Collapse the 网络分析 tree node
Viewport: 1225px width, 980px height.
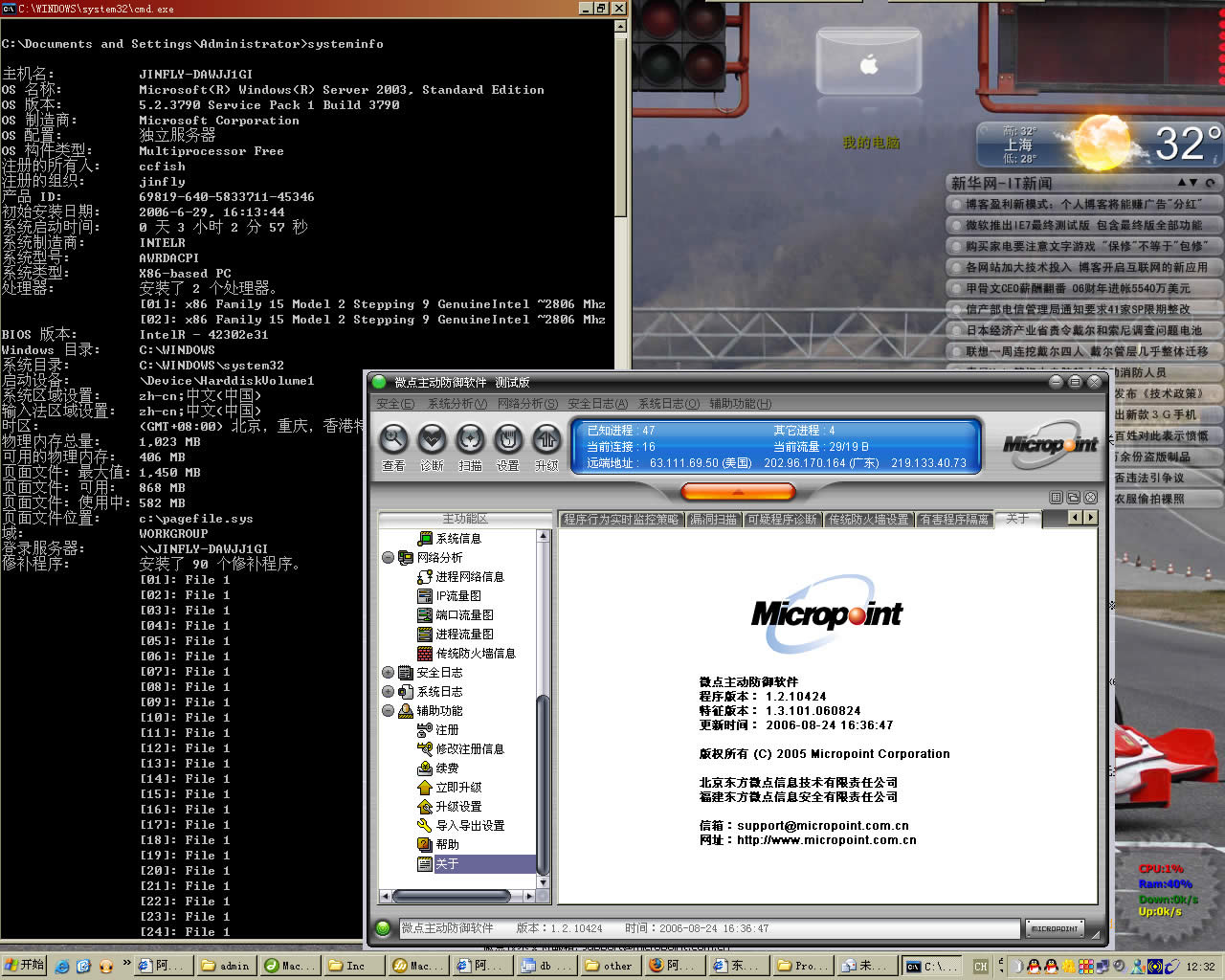pyautogui.click(x=388, y=558)
